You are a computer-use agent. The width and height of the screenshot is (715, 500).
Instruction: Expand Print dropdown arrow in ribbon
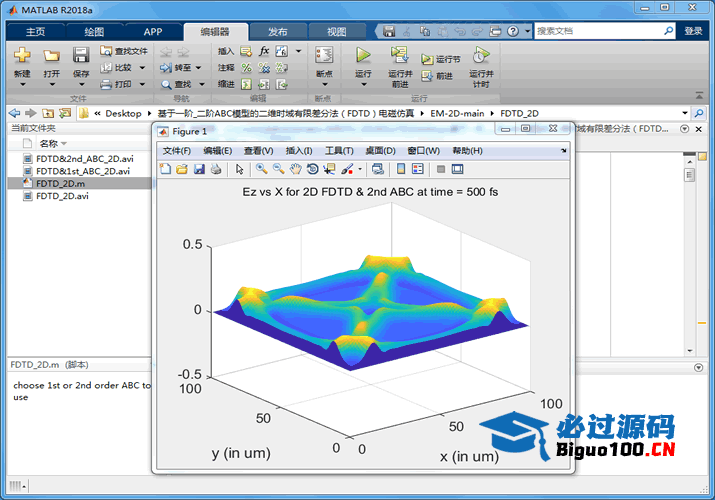(142, 84)
